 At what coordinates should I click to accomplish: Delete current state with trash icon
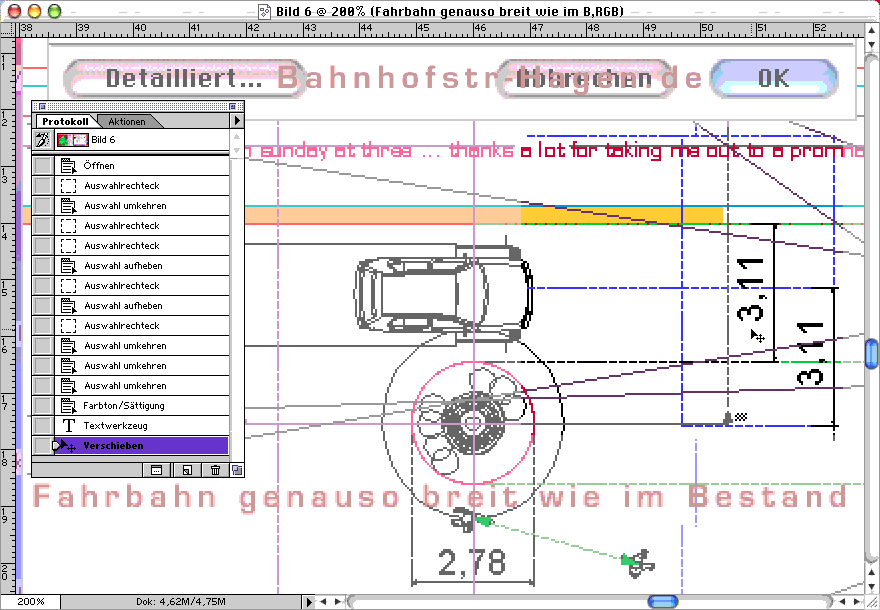(x=215, y=469)
